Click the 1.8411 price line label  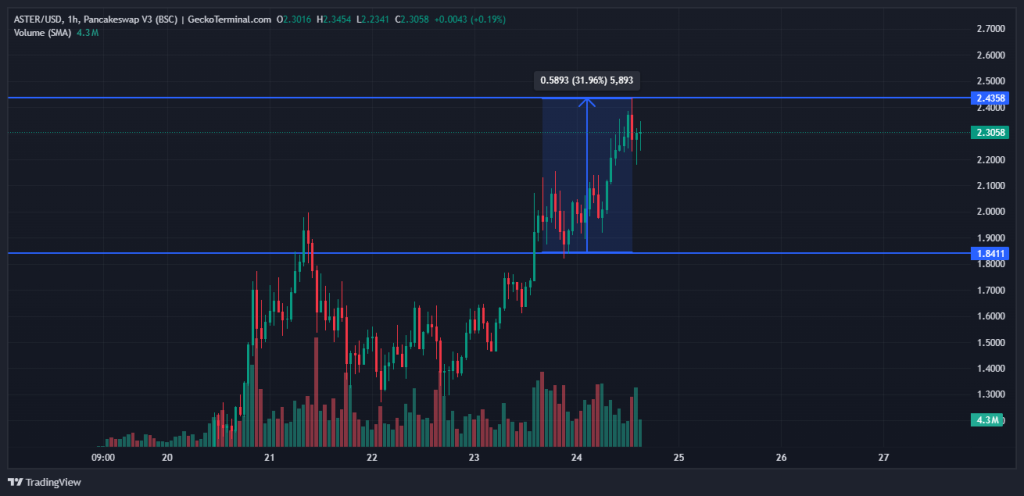(990, 253)
